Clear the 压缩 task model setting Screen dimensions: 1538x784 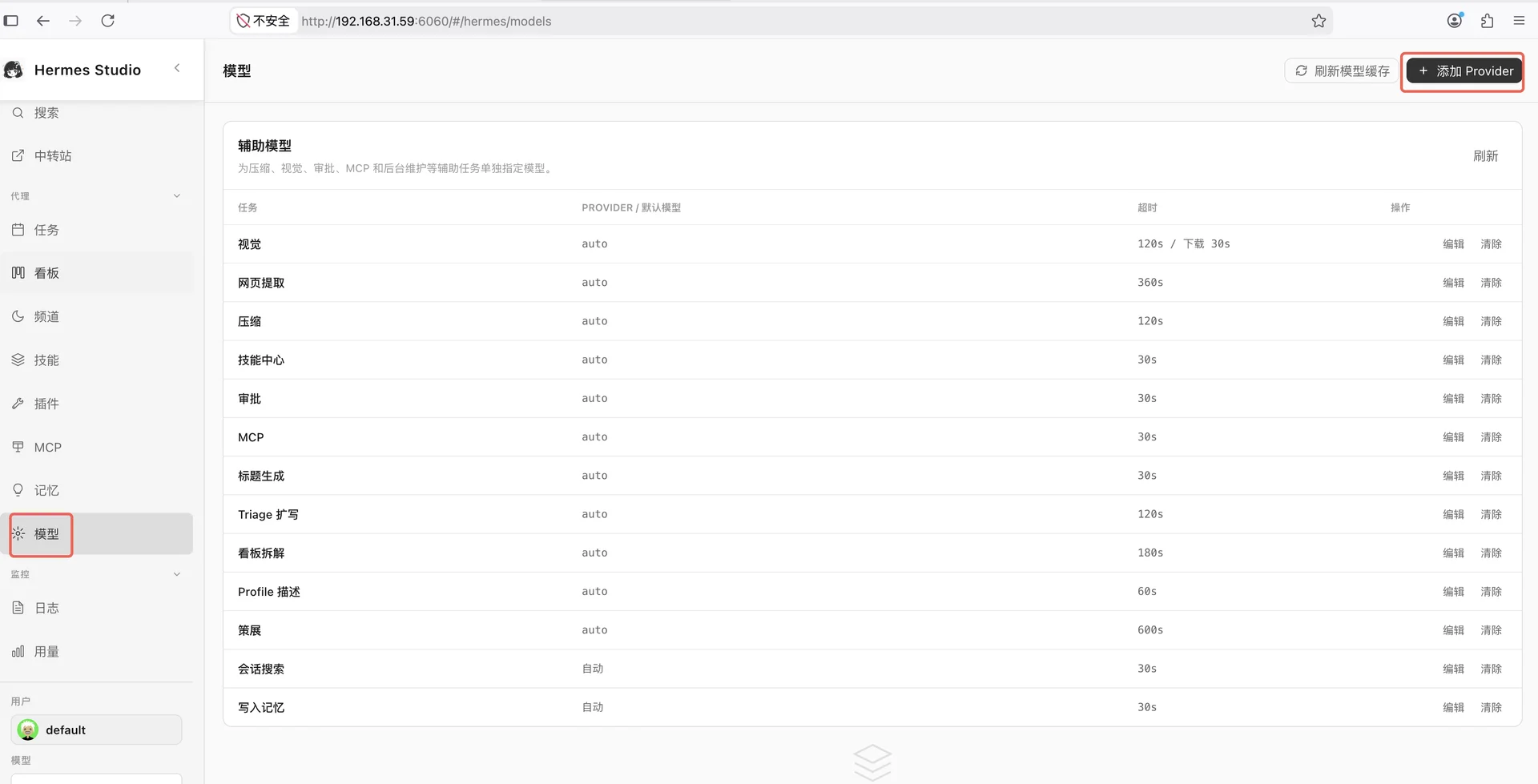coord(1491,321)
